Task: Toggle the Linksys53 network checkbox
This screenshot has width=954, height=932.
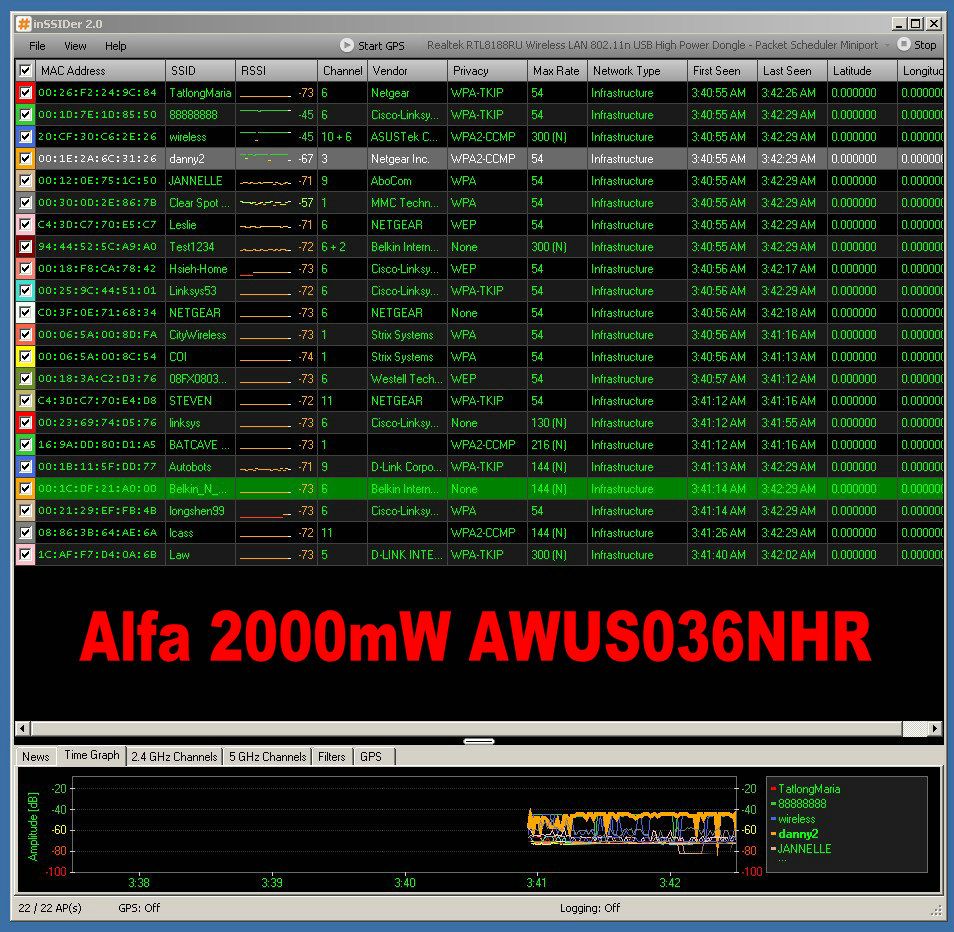Action: pos(25,291)
